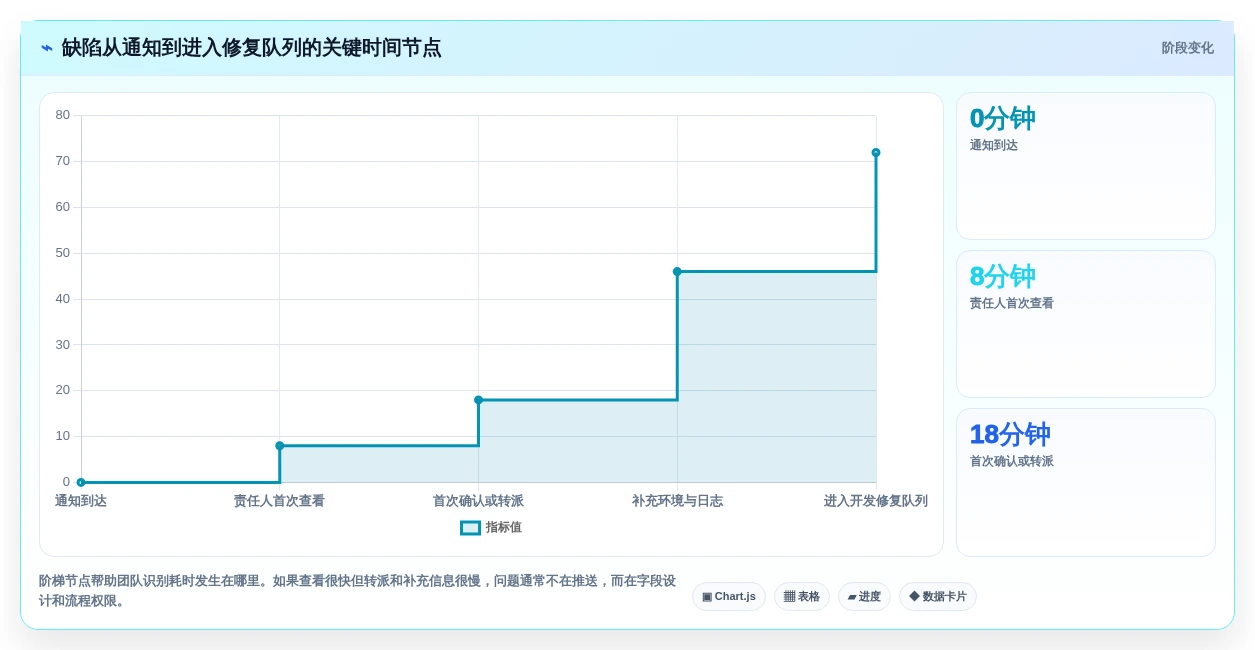Screen dimensions: 1255x650
Task: Click the 阶段变化 label in header
Action: pyautogui.click(x=1187, y=48)
